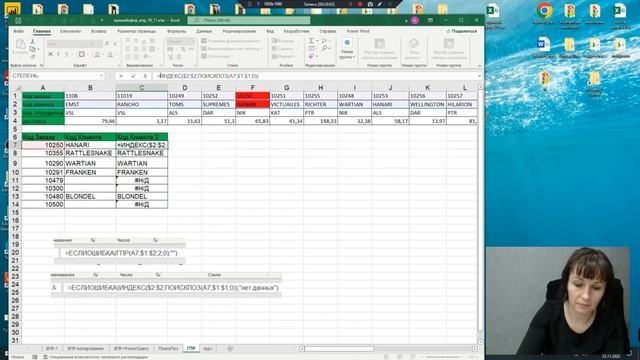
Task: Toggle Bold formatting in the font group
Action: [x=50, y=54]
